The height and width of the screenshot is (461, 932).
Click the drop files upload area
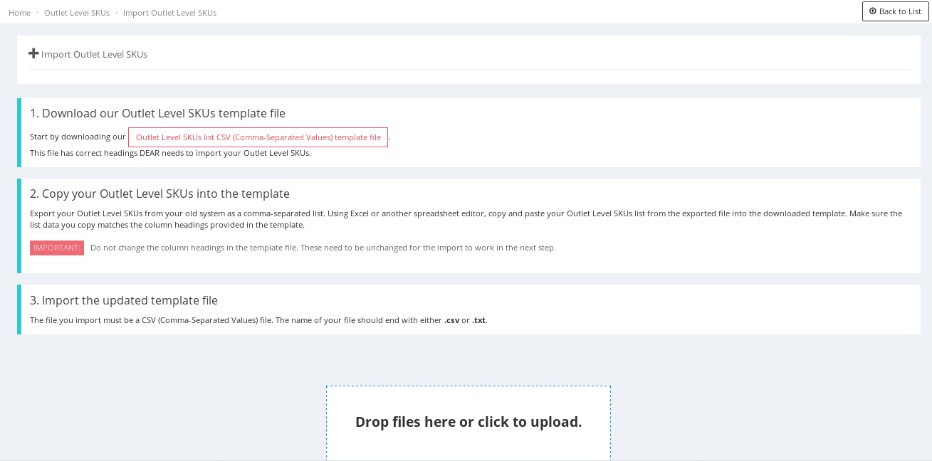click(468, 422)
